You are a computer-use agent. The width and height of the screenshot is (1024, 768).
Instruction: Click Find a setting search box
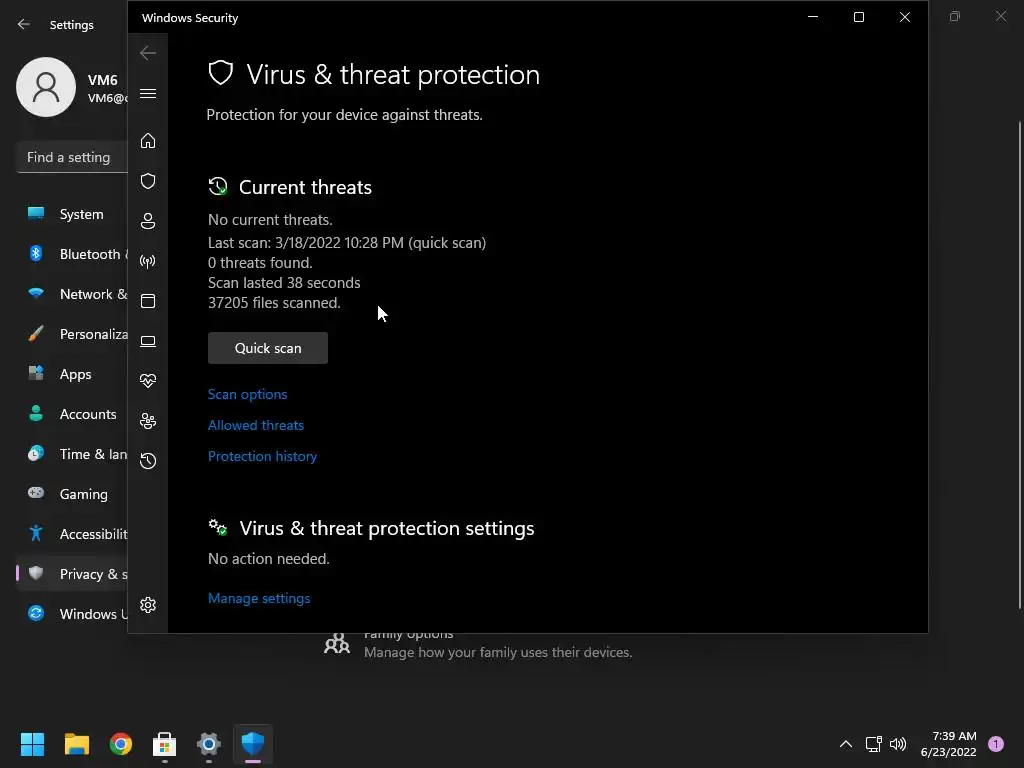click(x=72, y=157)
